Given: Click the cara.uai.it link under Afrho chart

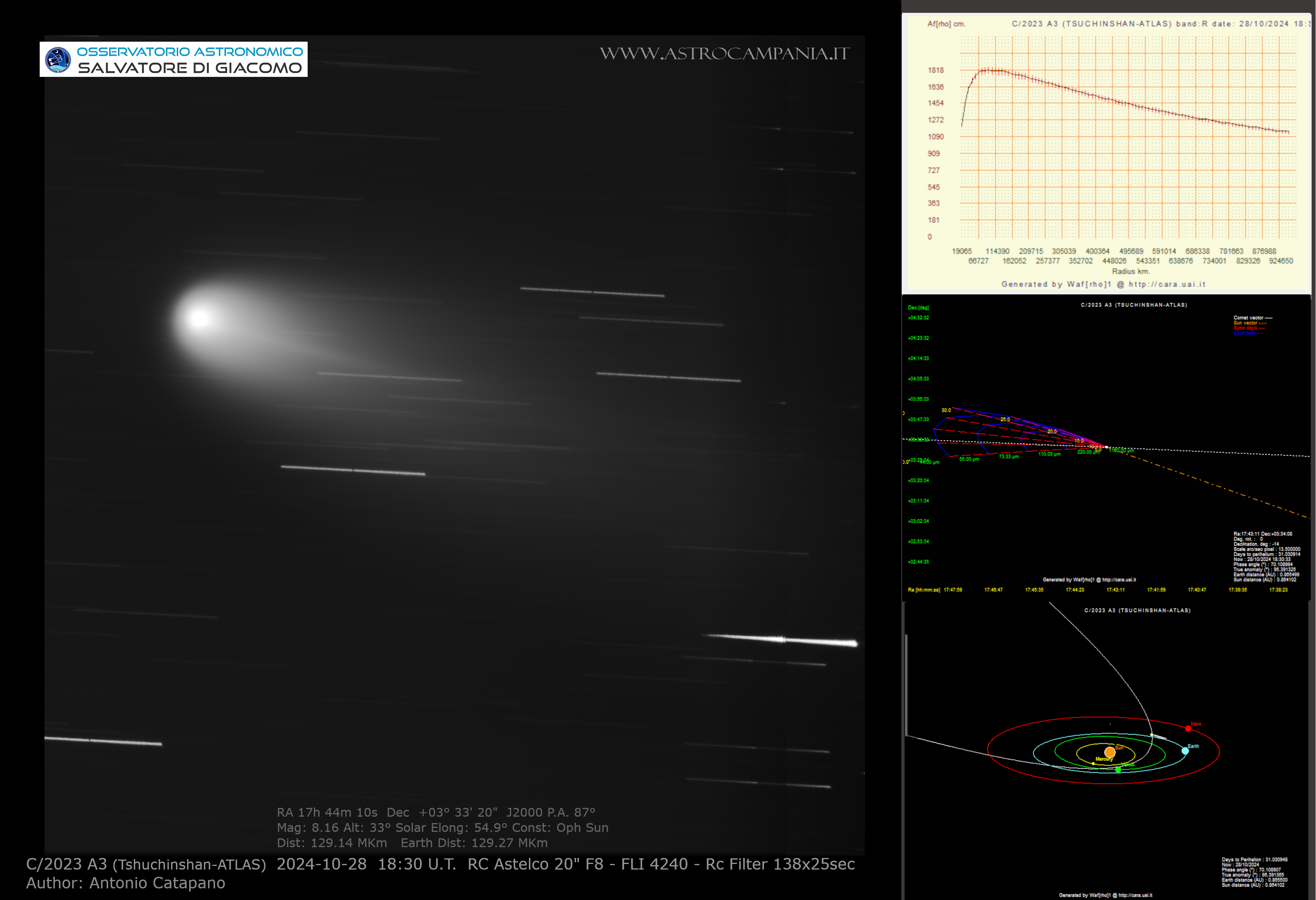Looking at the screenshot, I should 1167,284.
